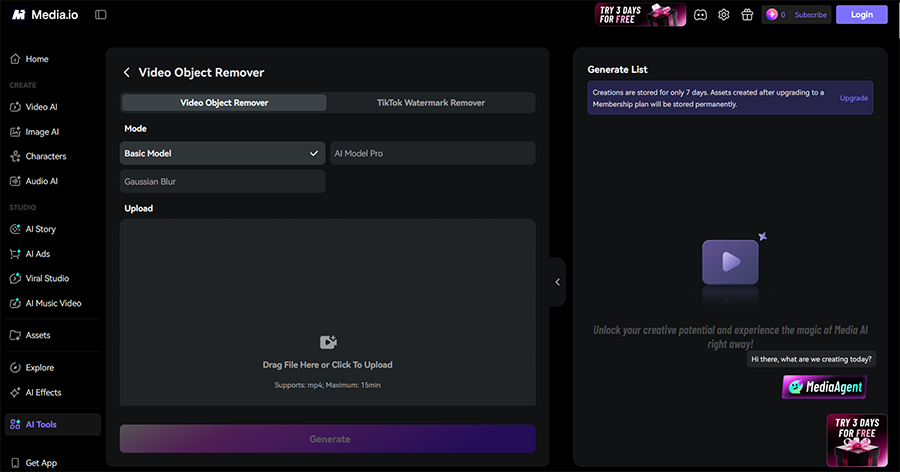Click the AI Tools grid icon
This screenshot has width=900, height=472.
coord(15,424)
